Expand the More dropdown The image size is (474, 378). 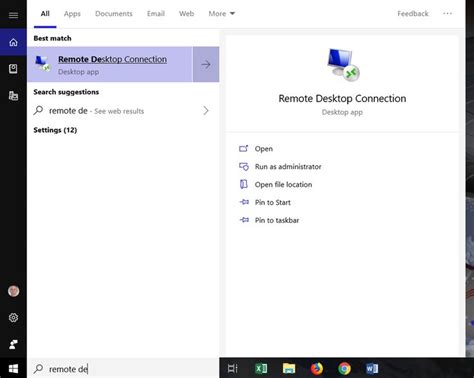tap(222, 14)
